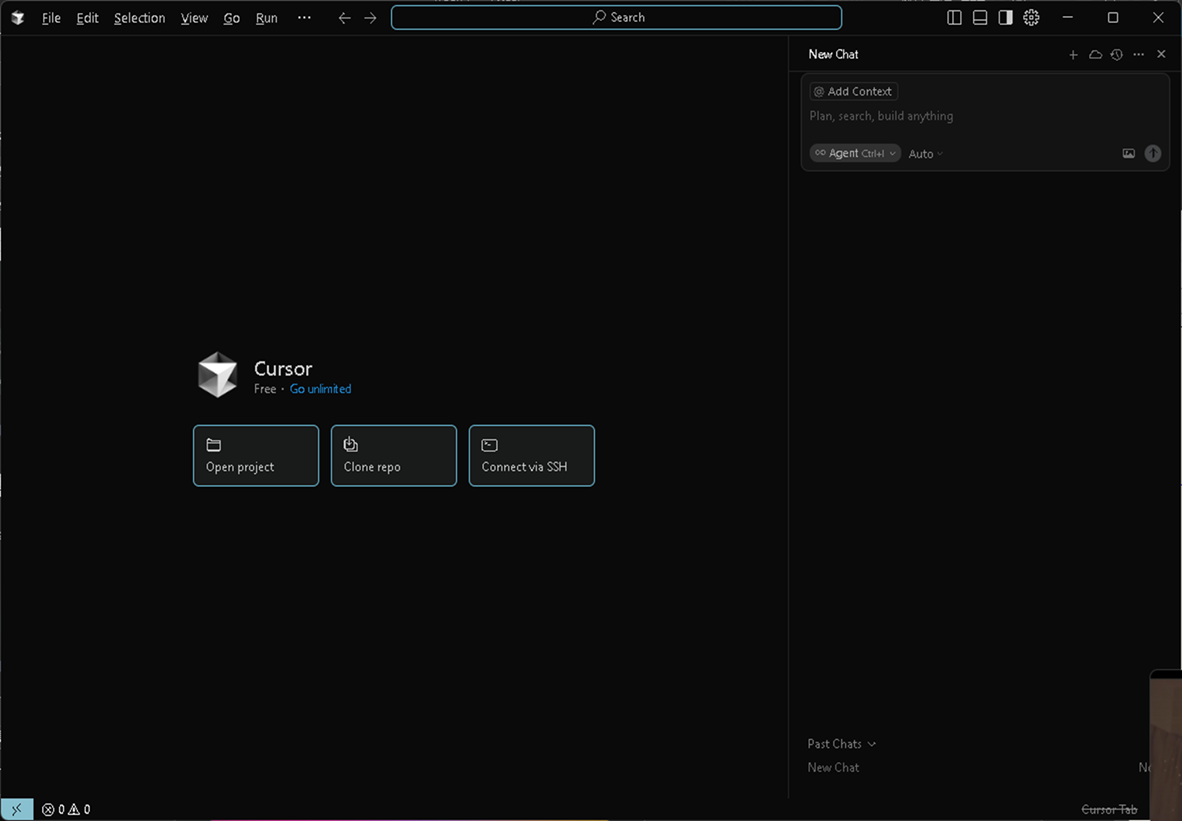The image size is (1182, 821).
Task: Open chat panel more actions ellipsis
Action: coord(1138,54)
